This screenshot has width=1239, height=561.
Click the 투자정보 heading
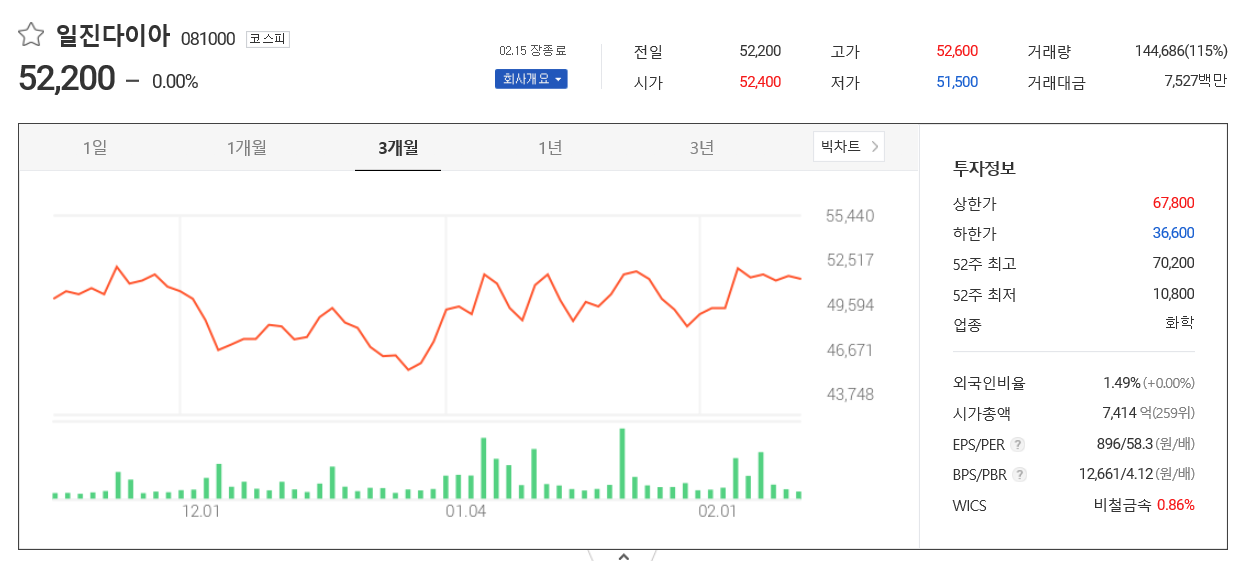984,168
